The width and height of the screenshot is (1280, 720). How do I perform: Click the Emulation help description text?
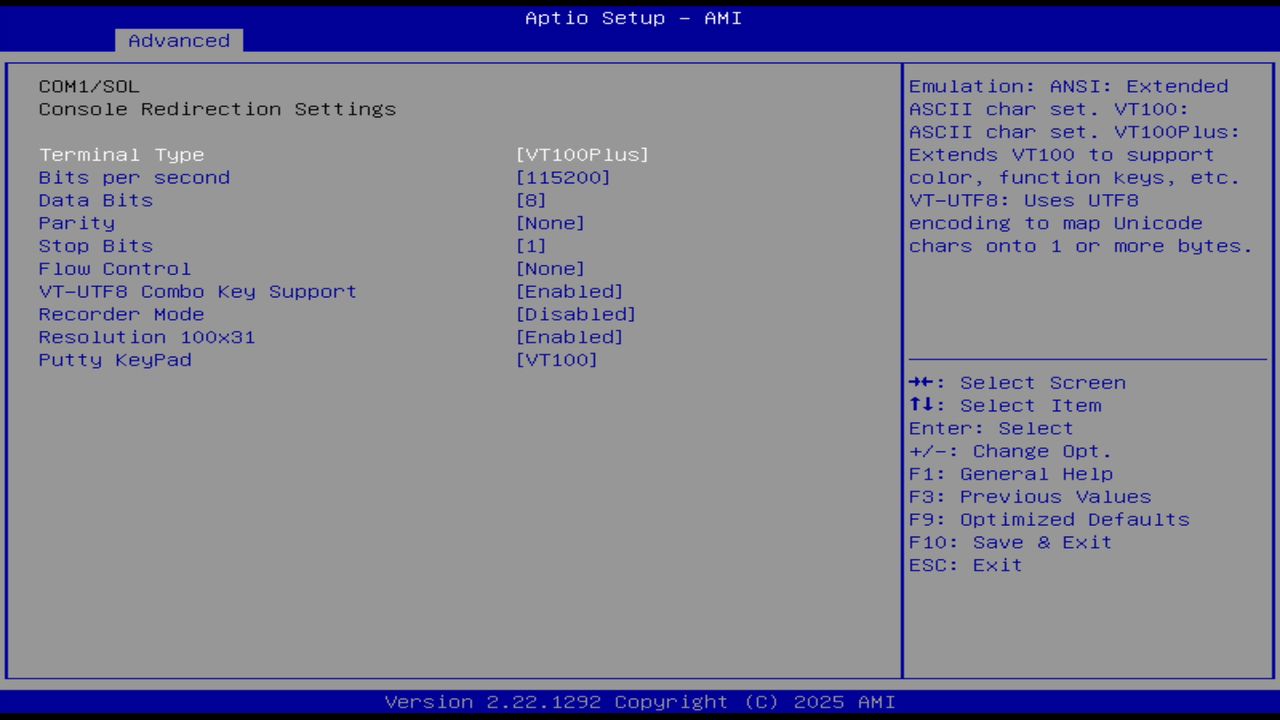tap(1081, 166)
